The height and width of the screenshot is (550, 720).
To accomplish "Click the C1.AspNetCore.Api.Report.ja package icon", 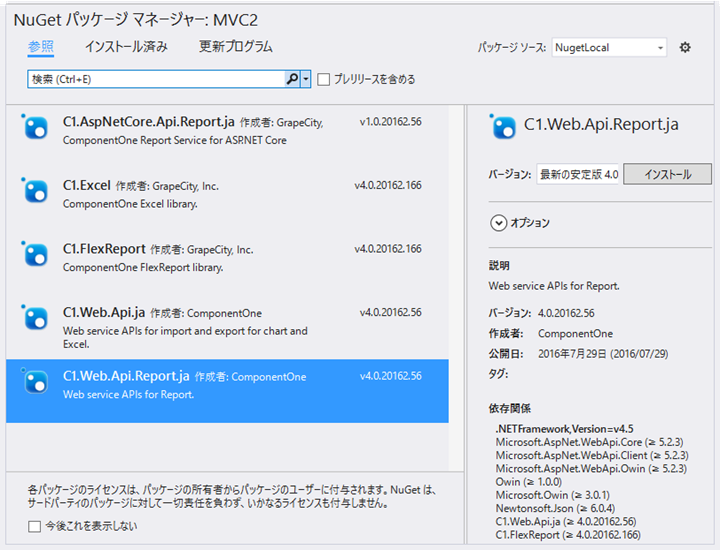I will [36, 127].
